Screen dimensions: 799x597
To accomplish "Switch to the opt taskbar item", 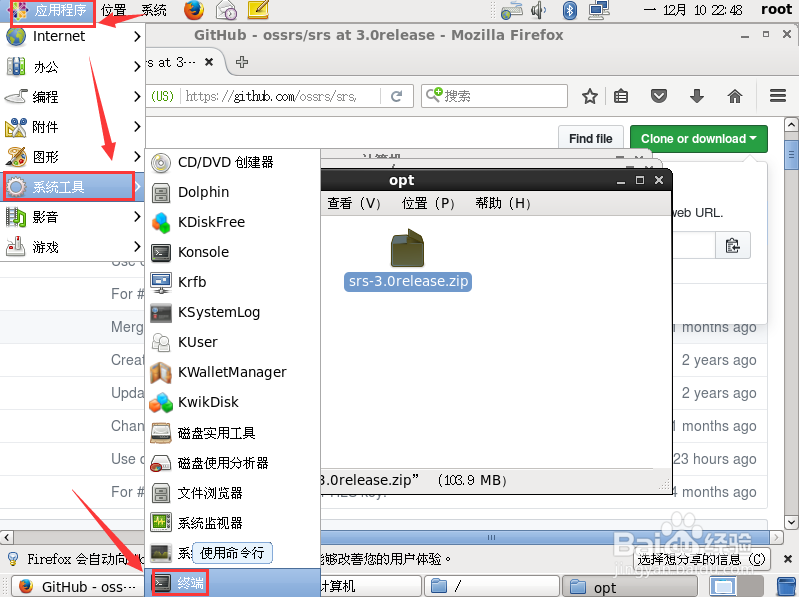I will pyautogui.click(x=631, y=587).
